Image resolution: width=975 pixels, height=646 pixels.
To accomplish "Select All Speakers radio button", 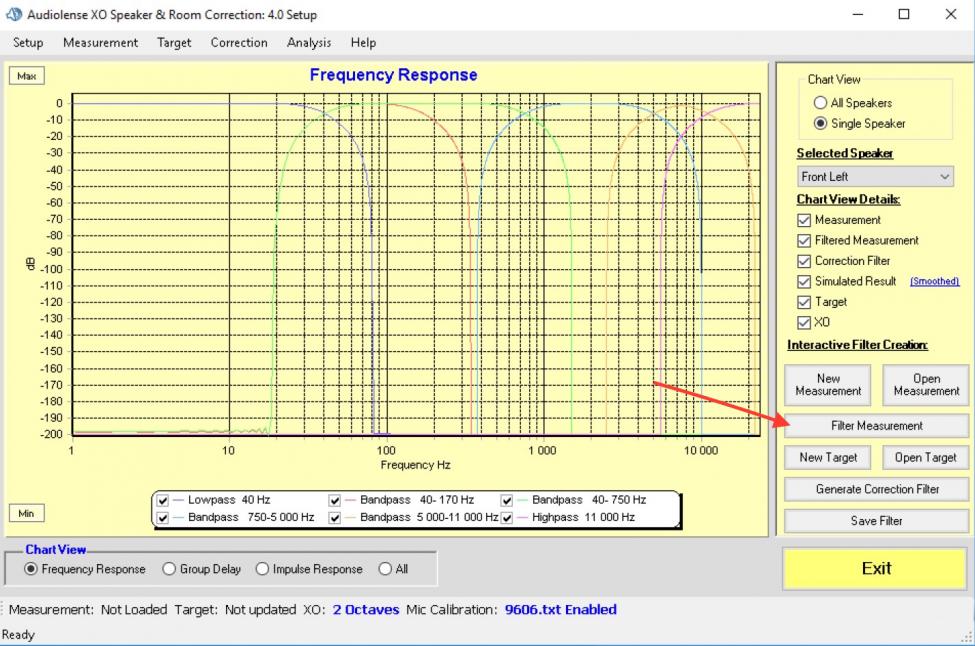I will [x=820, y=103].
